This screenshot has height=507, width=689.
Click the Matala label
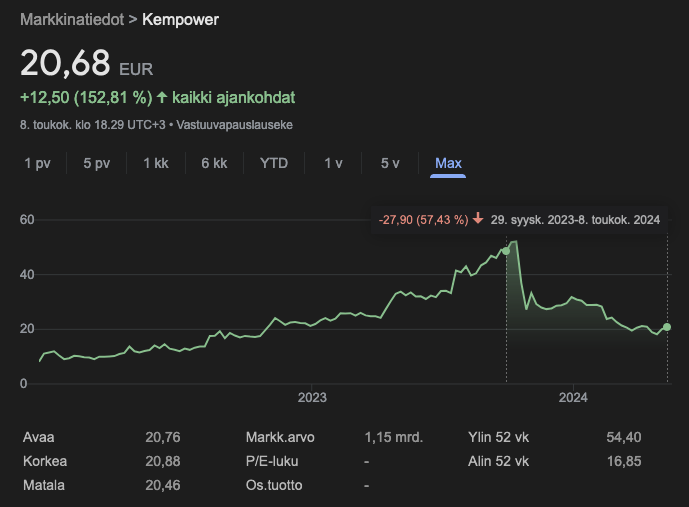[x=44, y=485]
